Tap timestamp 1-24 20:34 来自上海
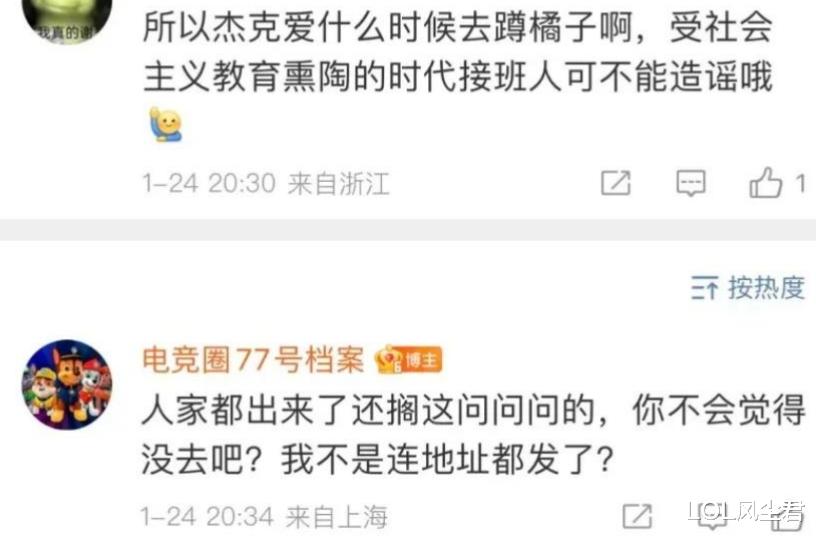 coord(264,517)
